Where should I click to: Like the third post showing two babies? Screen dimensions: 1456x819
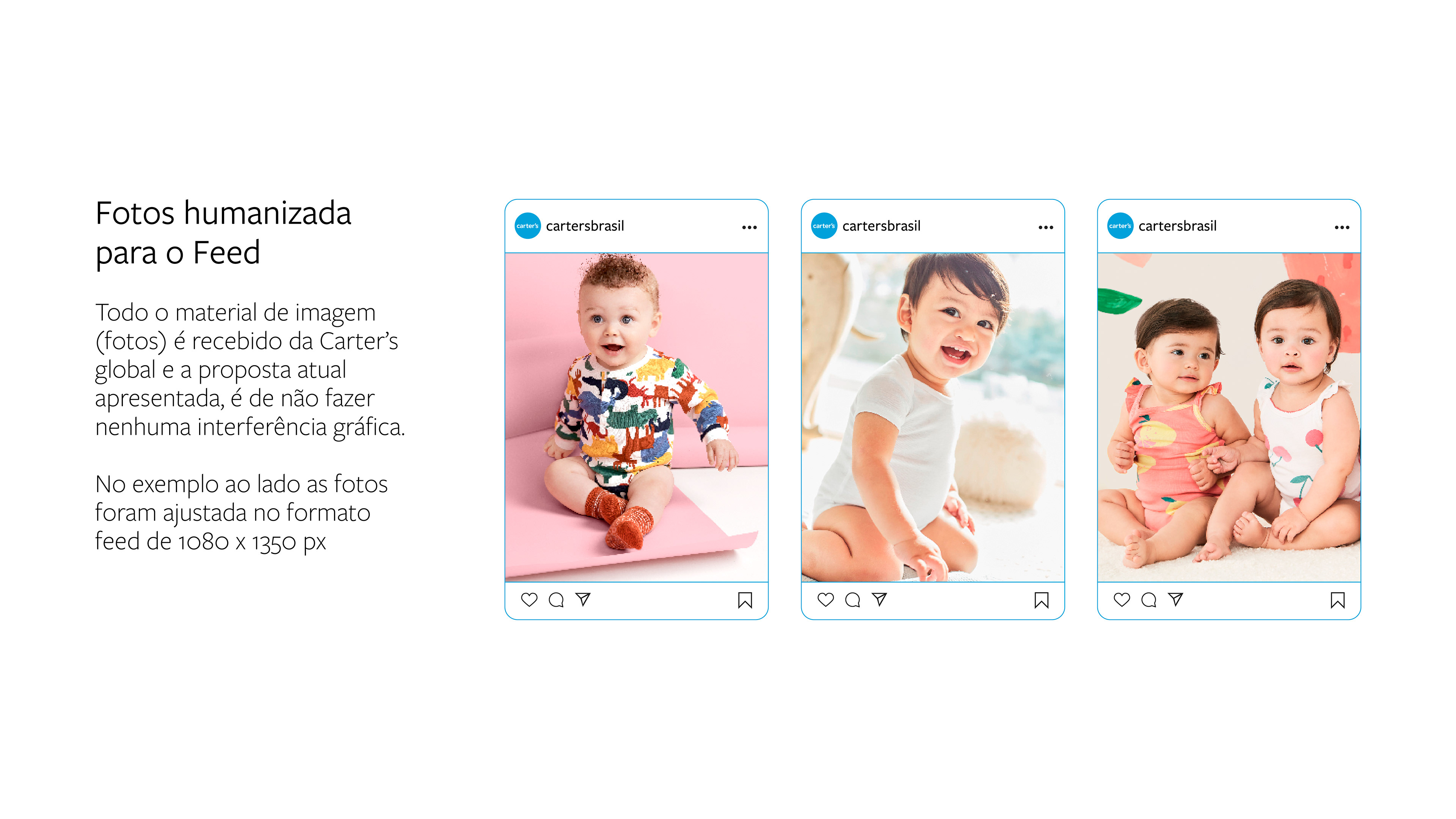pos(1122,600)
